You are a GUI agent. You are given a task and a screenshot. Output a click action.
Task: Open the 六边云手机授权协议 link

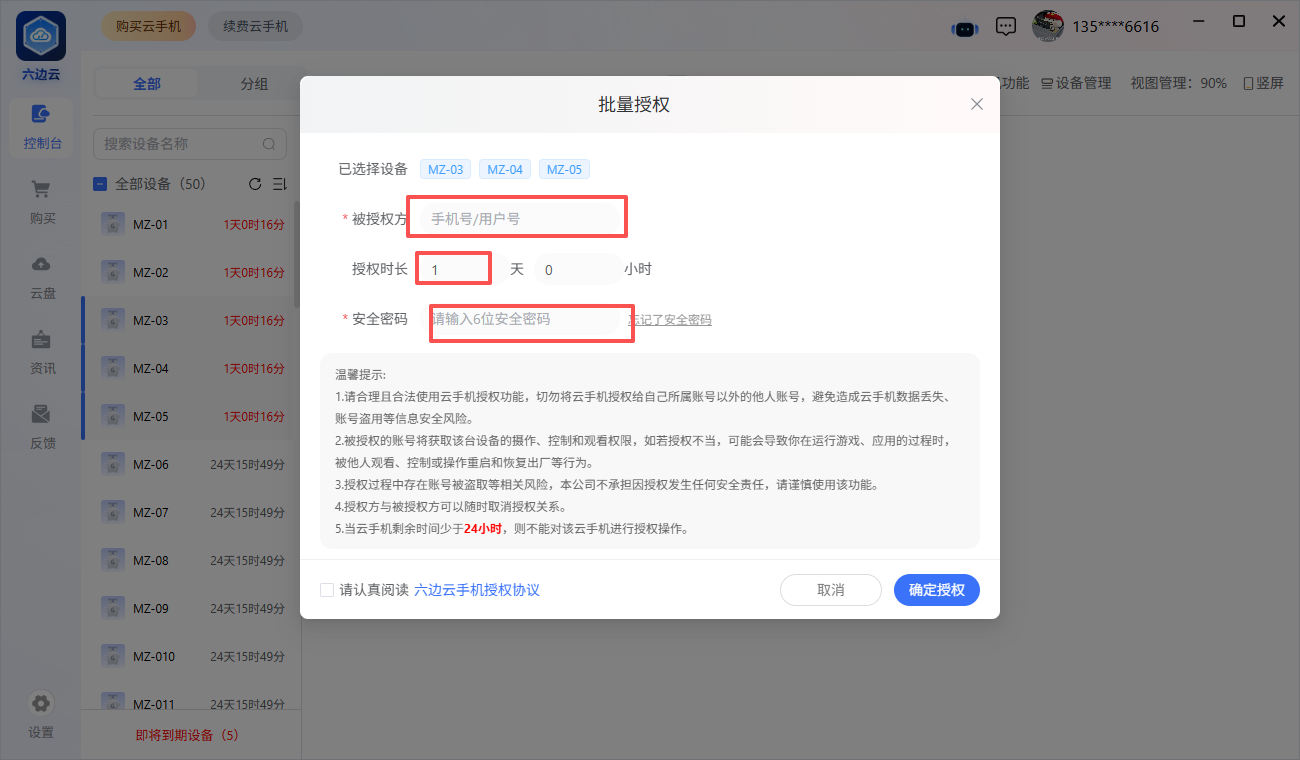coord(477,590)
